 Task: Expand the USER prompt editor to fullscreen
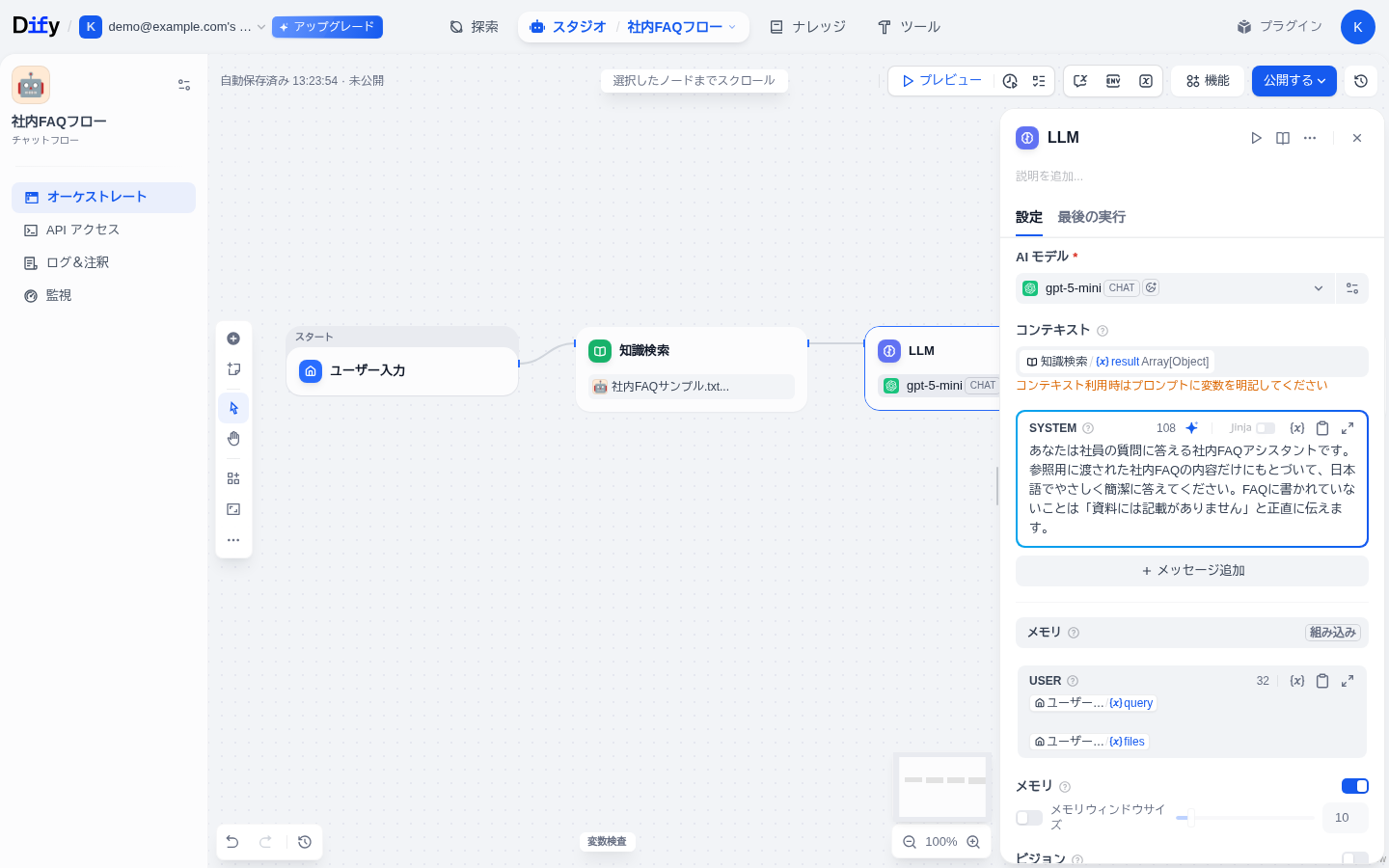[x=1348, y=681]
